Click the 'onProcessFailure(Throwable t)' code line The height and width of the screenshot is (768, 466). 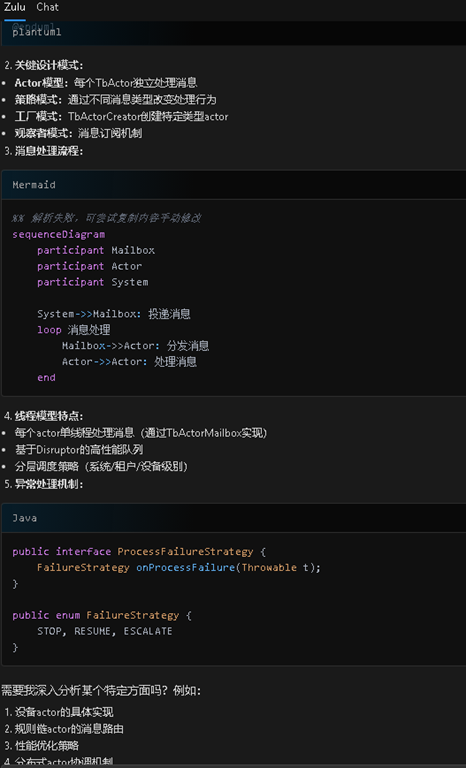point(179,568)
